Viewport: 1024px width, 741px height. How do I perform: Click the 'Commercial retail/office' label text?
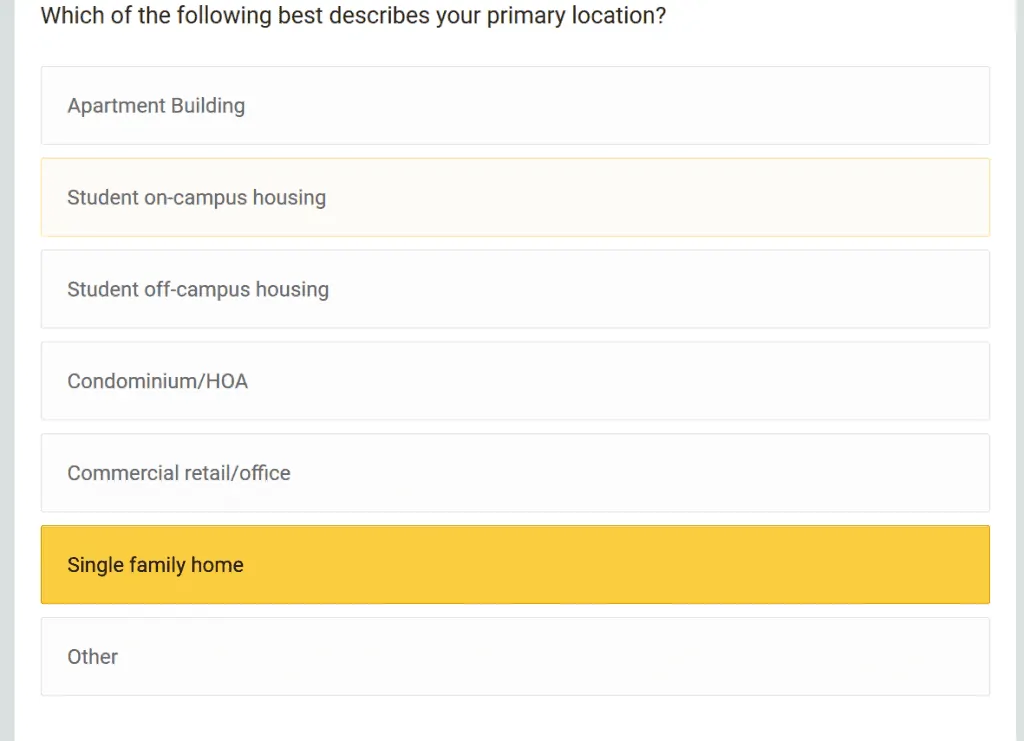tap(179, 474)
